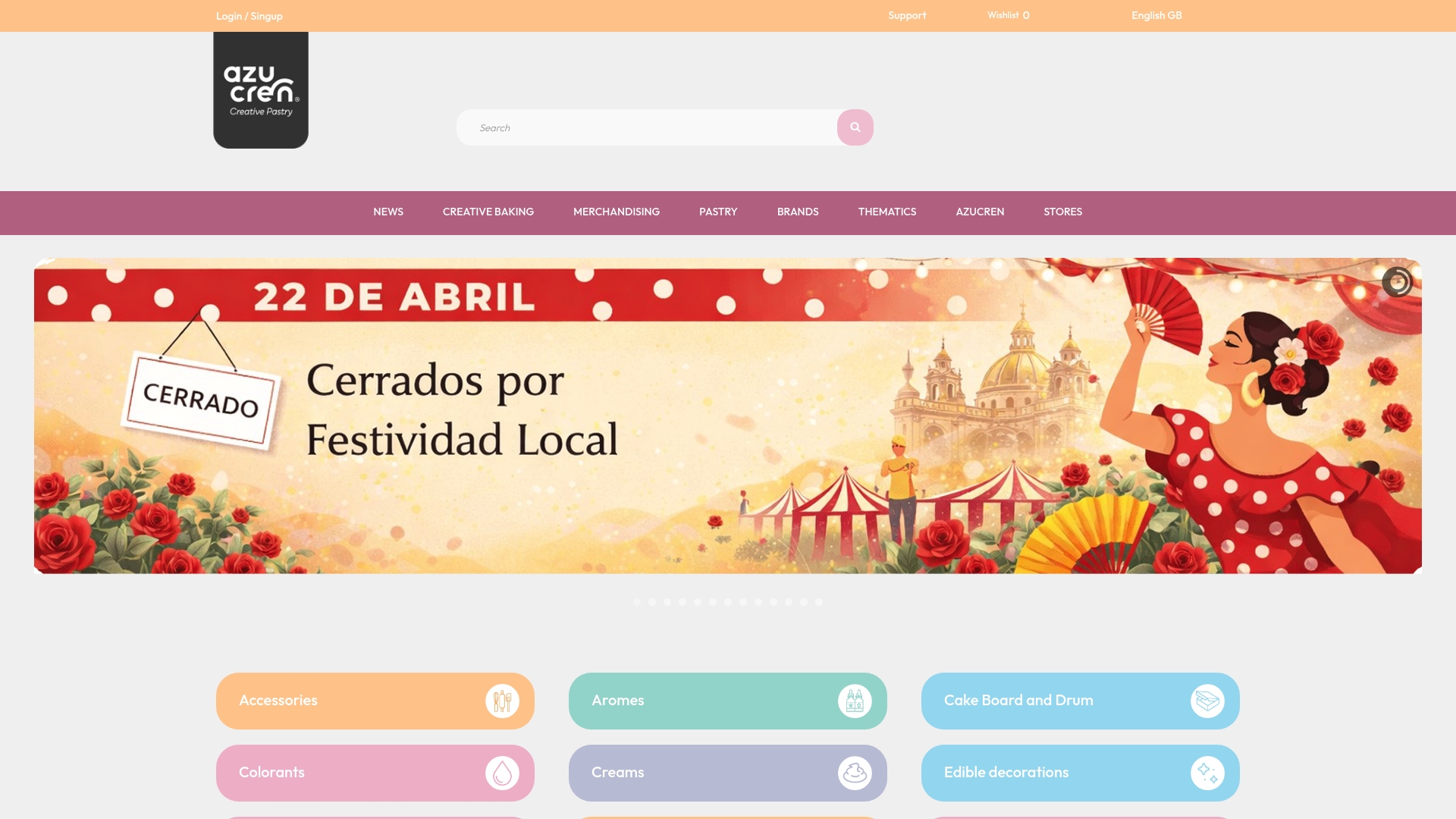Select the last carousel indicator dot
This screenshot has height=819, width=1456.
819,601
